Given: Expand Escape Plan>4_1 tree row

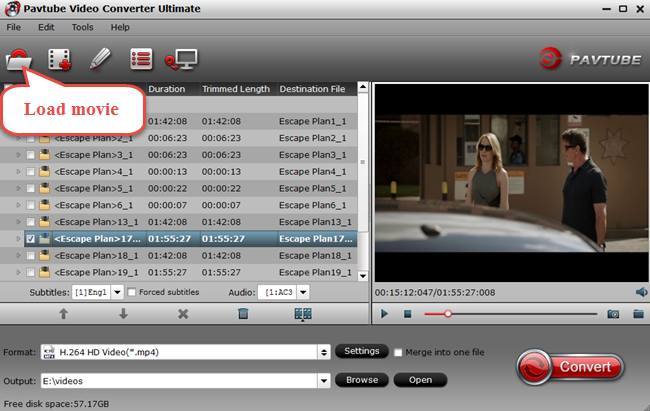Looking at the screenshot, I should pos(18,171).
